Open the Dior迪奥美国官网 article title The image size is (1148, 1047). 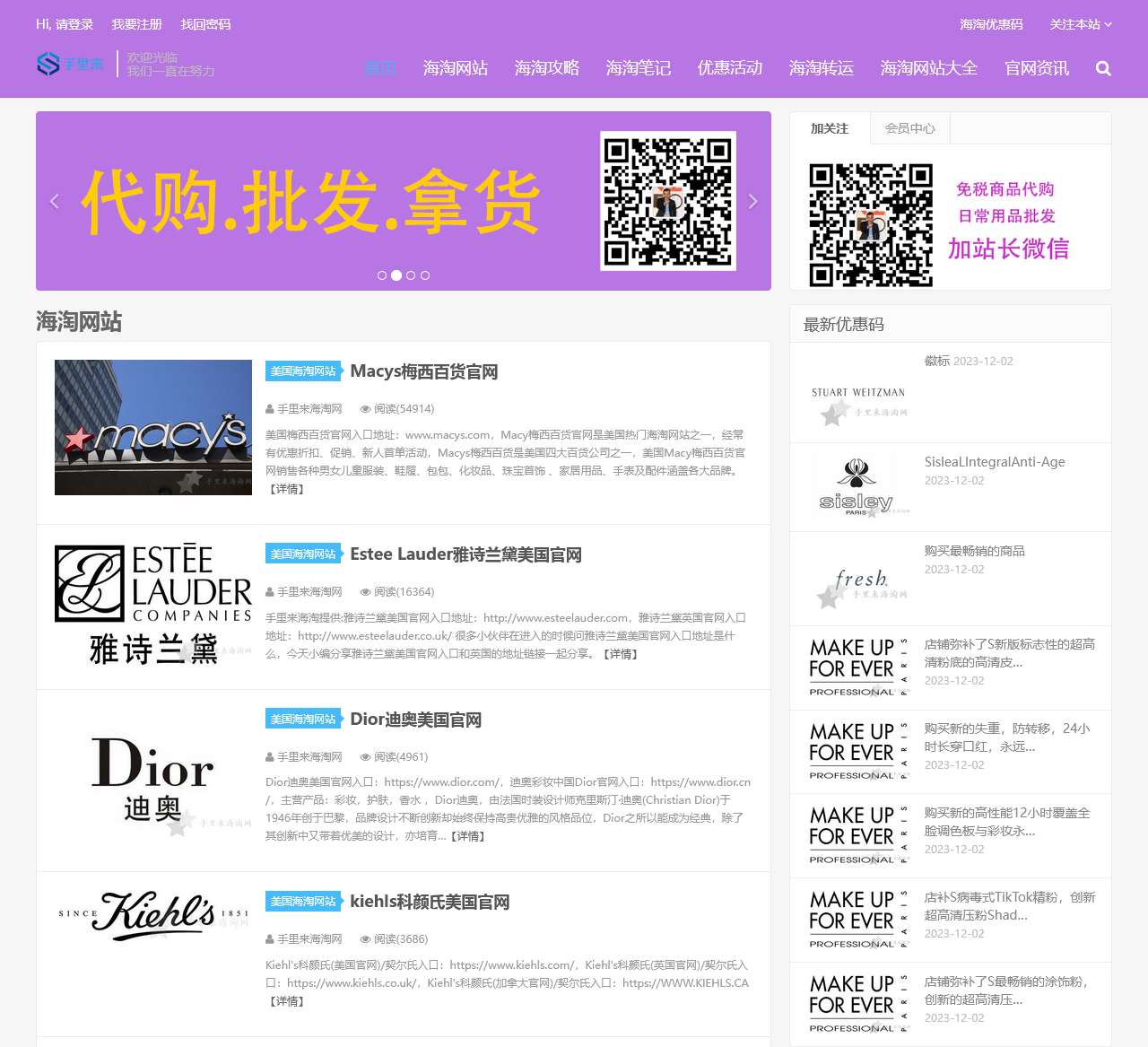point(416,720)
